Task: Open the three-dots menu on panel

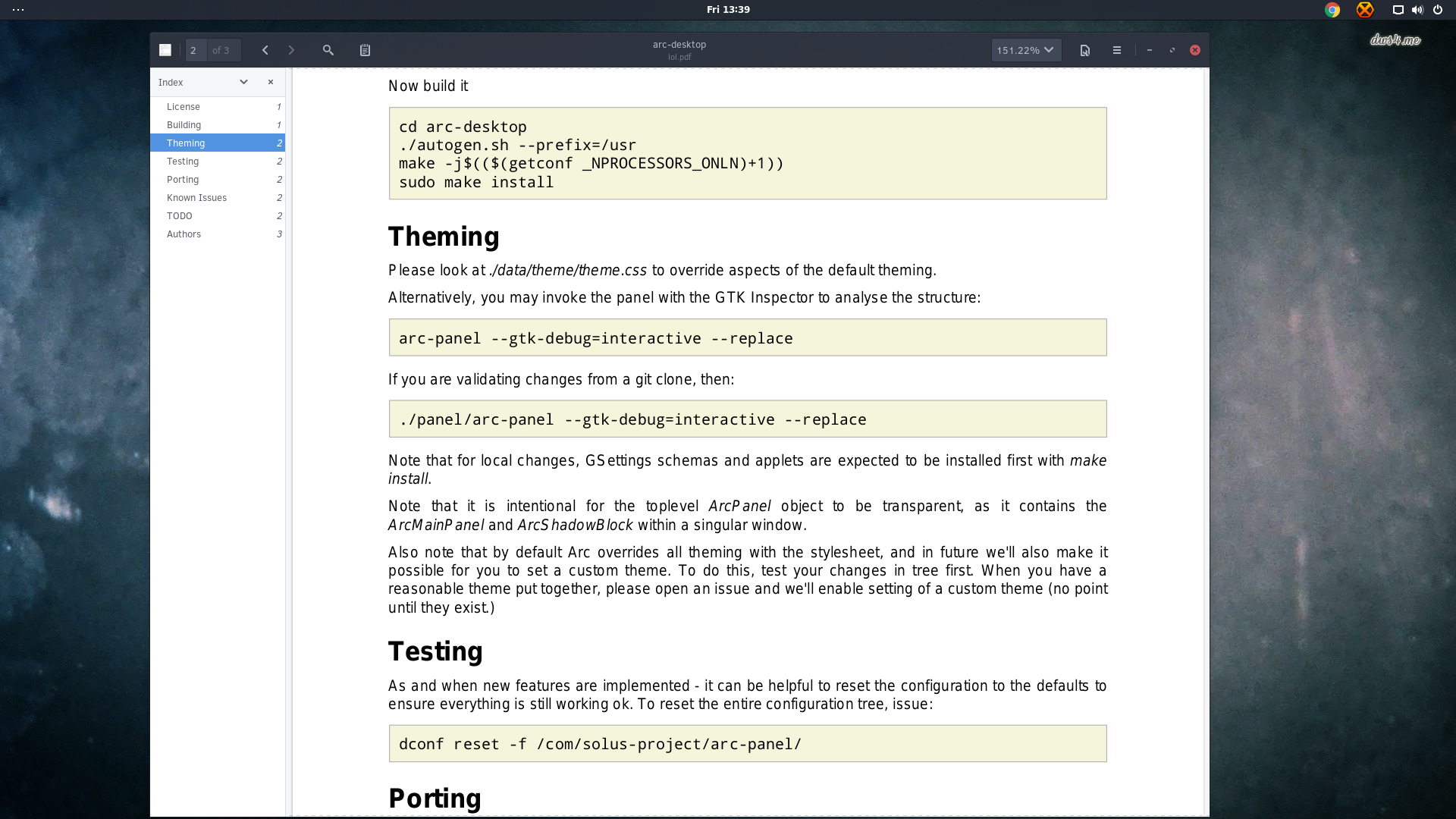Action: [18, 10]
